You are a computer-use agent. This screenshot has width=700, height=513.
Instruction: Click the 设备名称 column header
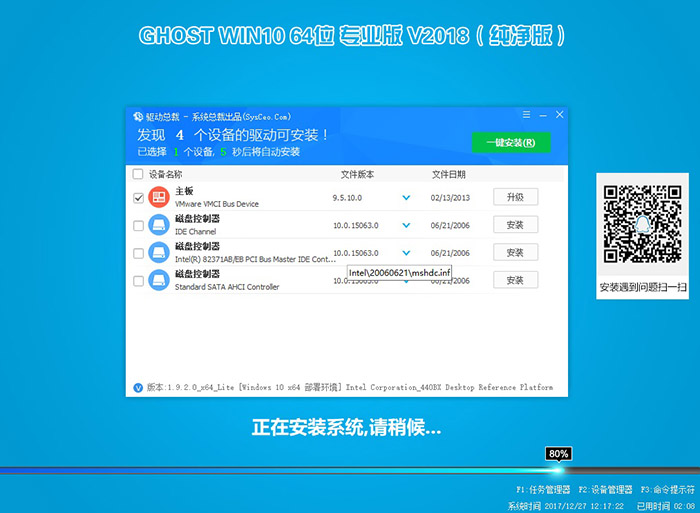[x=165, y=174]
